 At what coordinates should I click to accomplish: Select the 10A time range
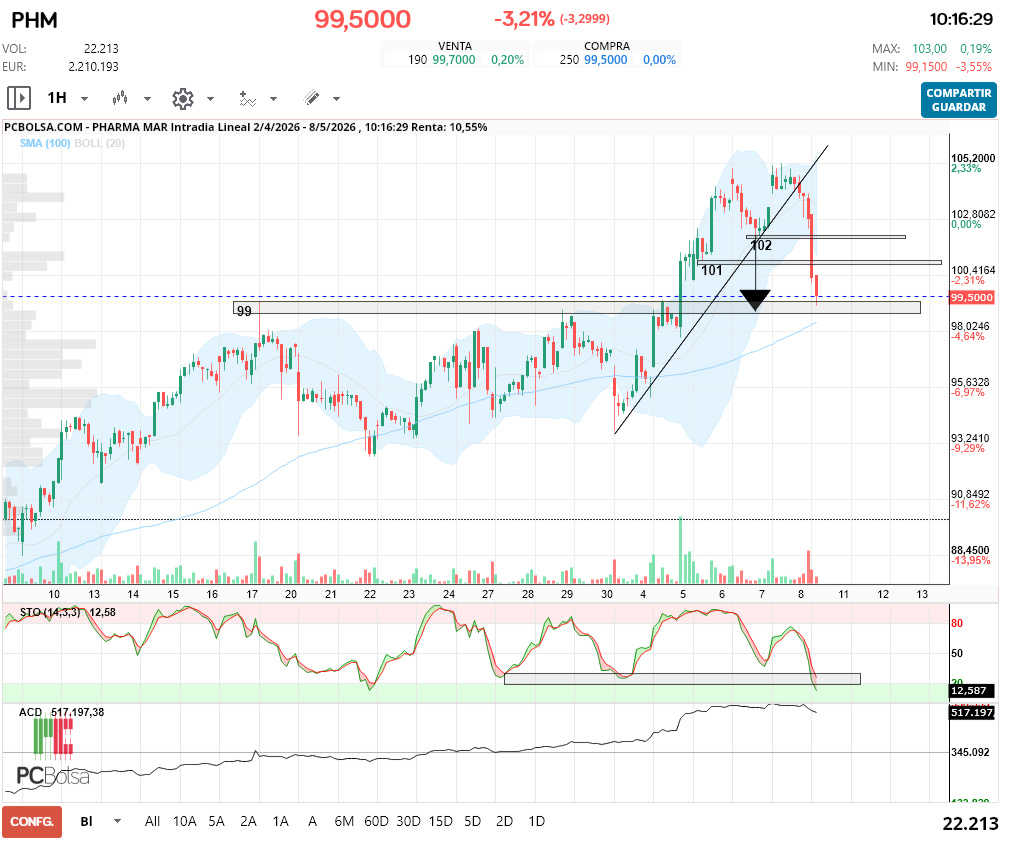pyautogui.click(x=185, y=821)
